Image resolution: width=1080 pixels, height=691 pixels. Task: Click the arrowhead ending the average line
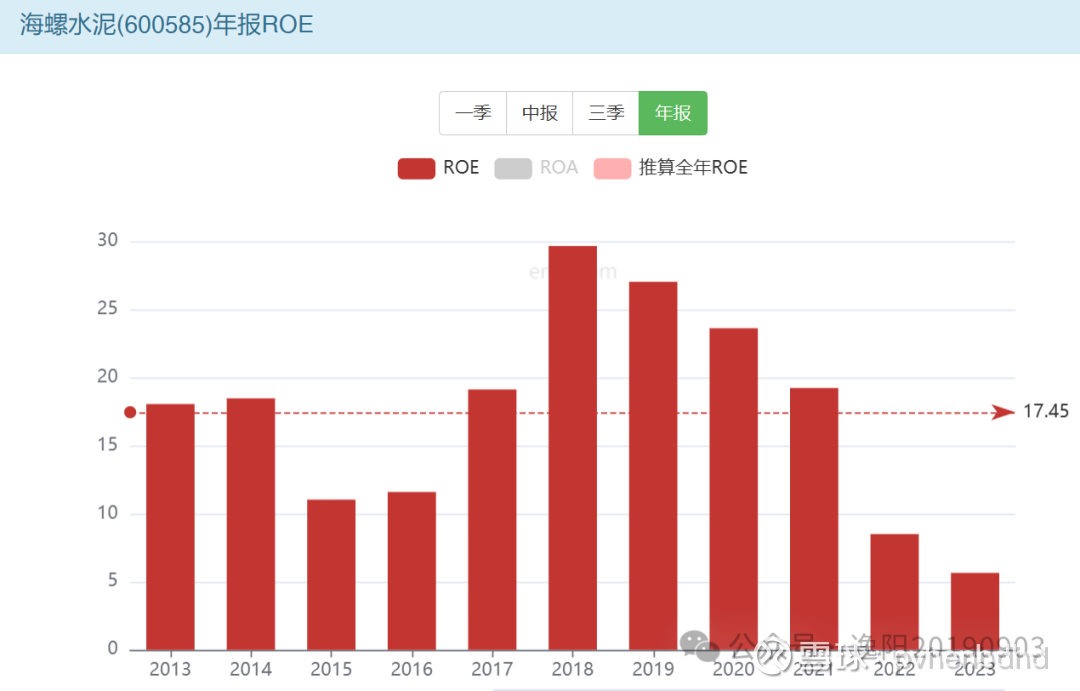point(1003,412)
